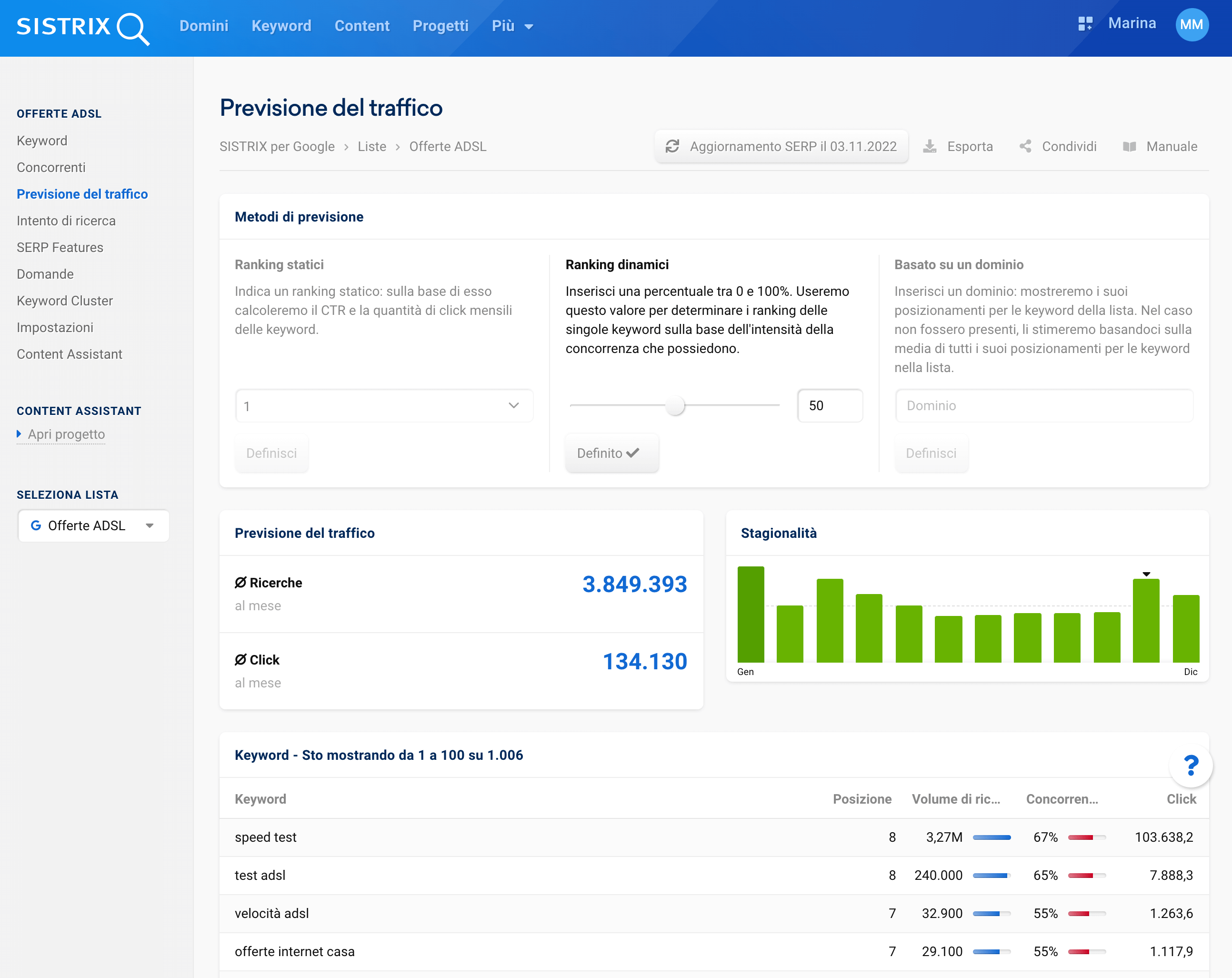Click the SERP refresh icon

[x=672, y=146]
